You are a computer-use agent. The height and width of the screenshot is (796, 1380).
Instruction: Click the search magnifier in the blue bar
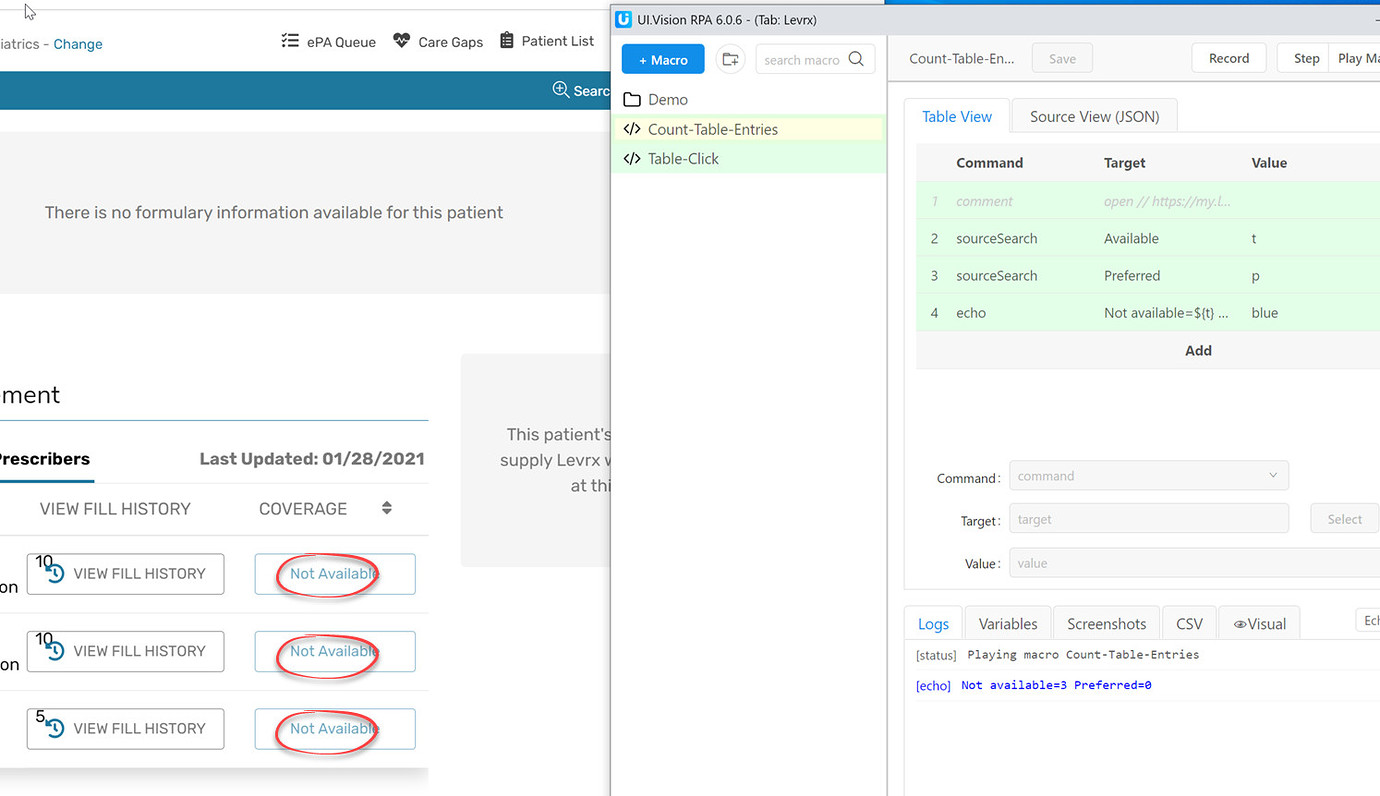point(560,90)
